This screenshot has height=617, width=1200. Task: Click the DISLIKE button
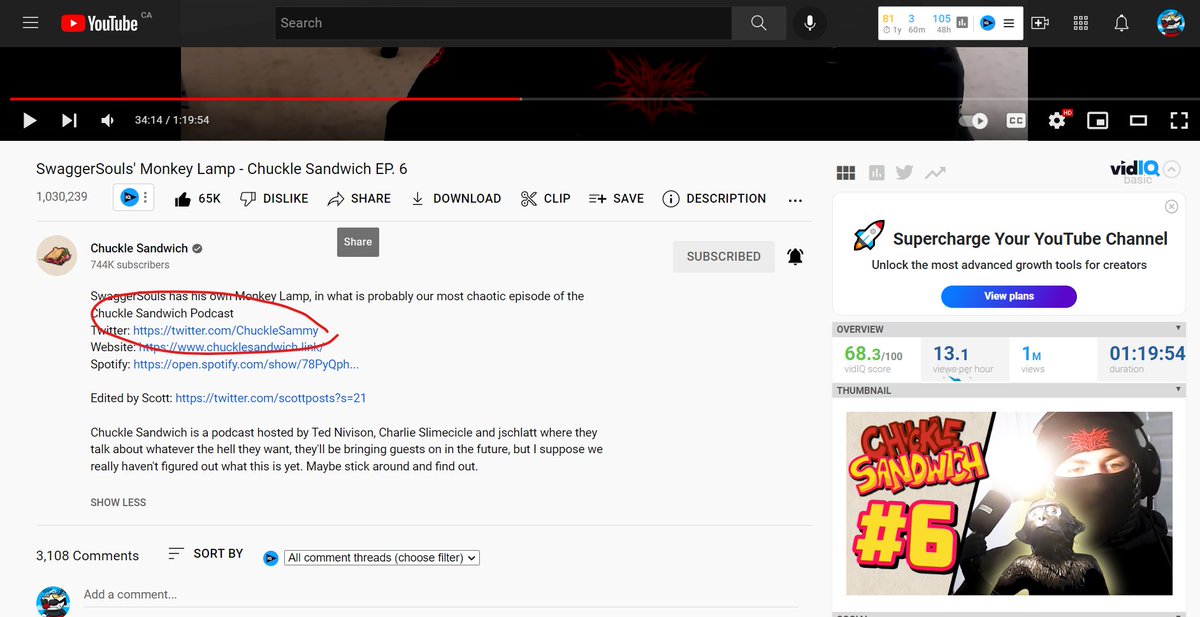[274, 199]
